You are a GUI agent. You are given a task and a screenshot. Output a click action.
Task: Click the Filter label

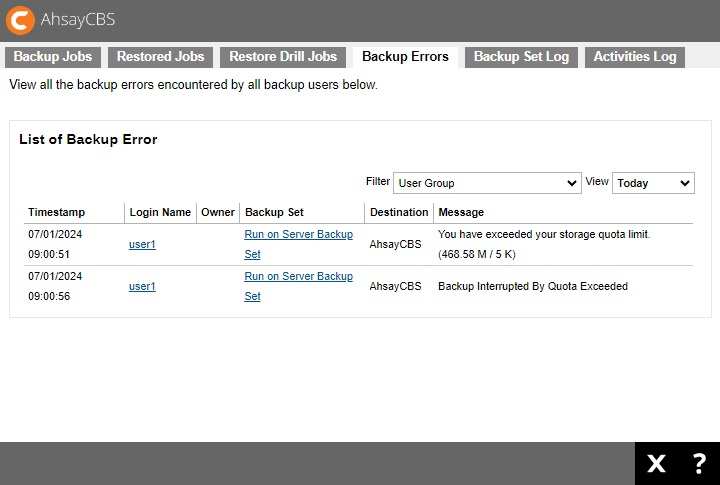(378, 181)
